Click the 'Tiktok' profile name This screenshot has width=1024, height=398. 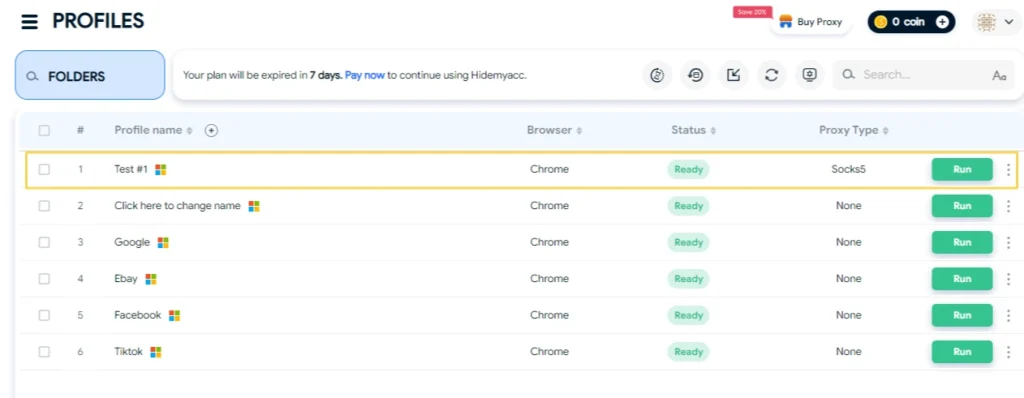tap(129, 352)
